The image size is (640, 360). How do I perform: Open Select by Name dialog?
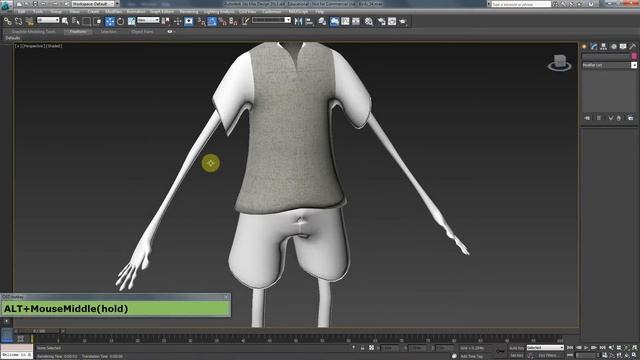(76, 21)
